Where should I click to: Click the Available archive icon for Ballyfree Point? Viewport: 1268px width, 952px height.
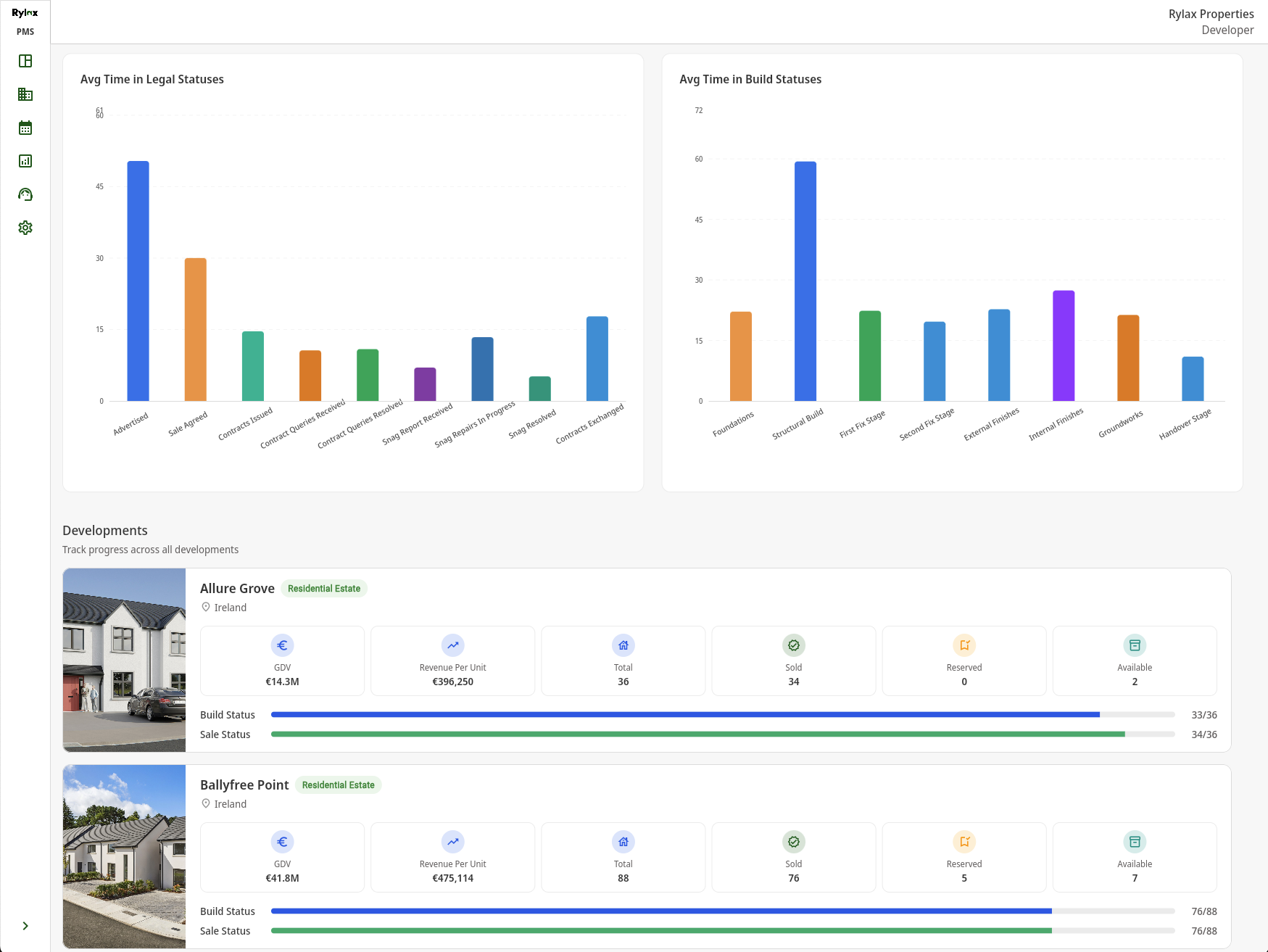[1135, 842]
